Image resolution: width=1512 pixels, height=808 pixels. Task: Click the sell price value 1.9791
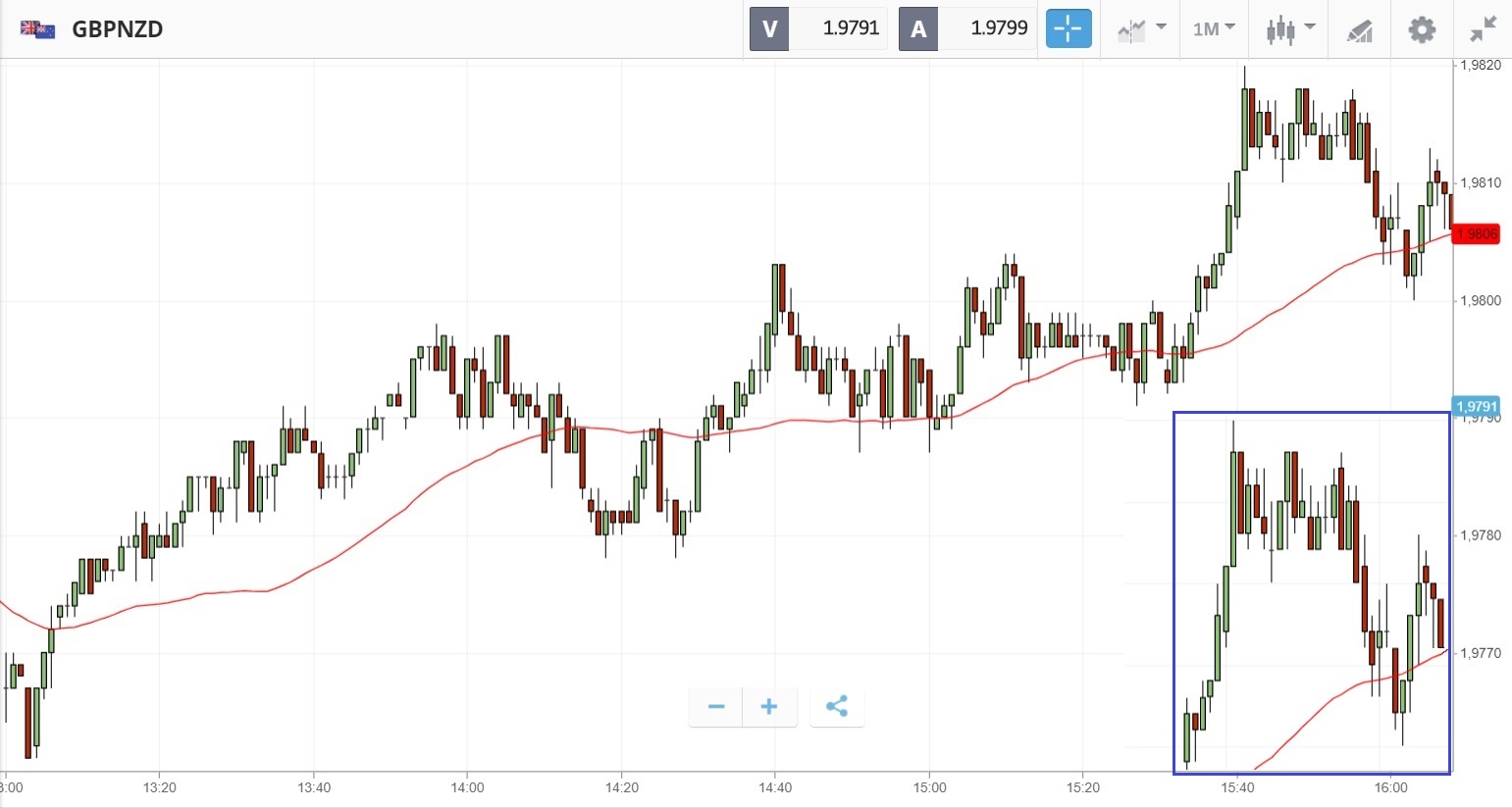(851, 29)
